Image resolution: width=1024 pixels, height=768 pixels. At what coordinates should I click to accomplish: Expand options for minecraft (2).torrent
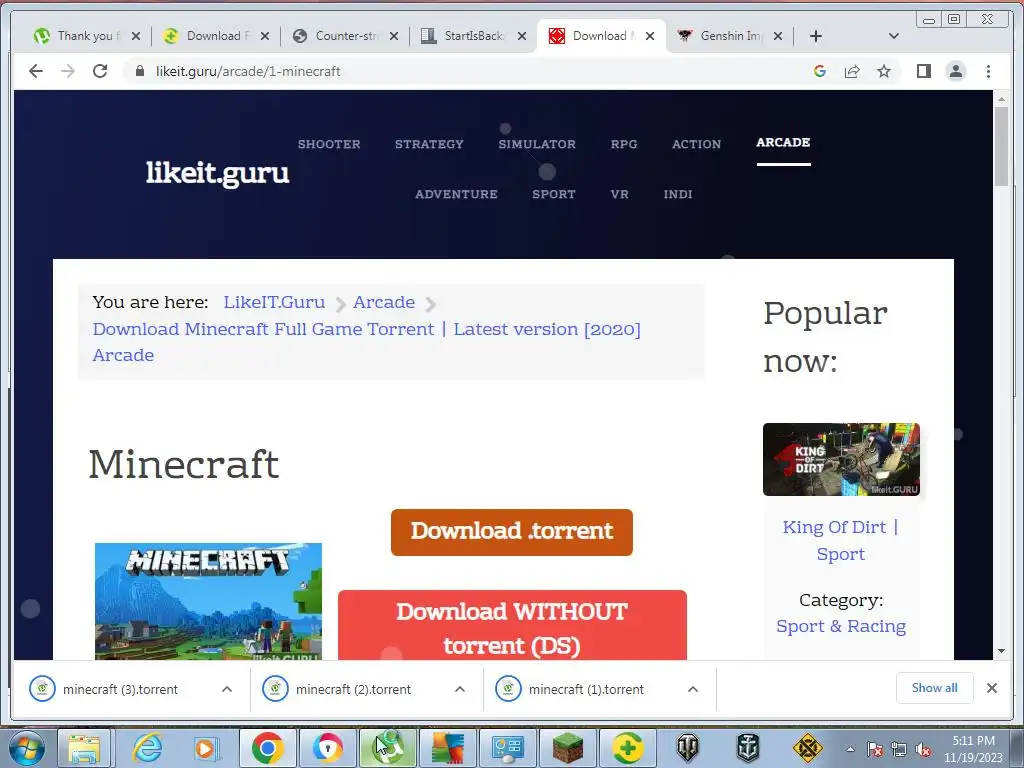coord(460,689)
